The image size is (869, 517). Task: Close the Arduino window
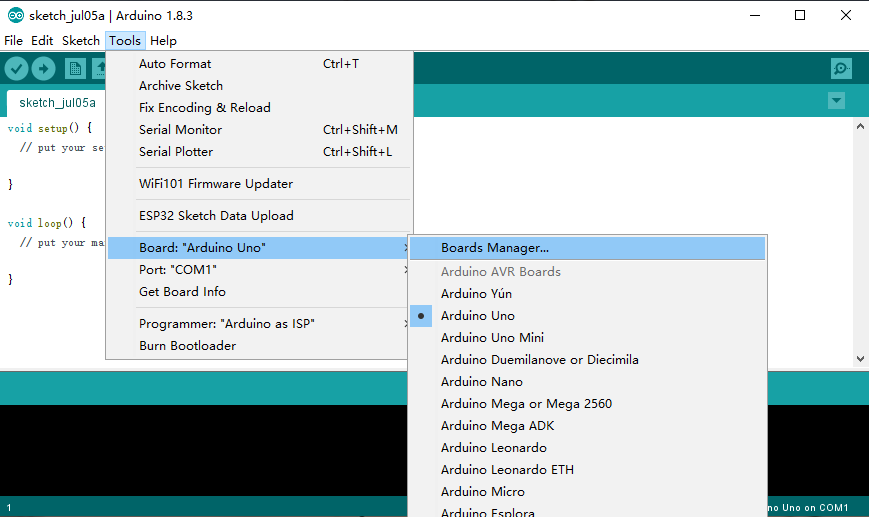point(846,16)
